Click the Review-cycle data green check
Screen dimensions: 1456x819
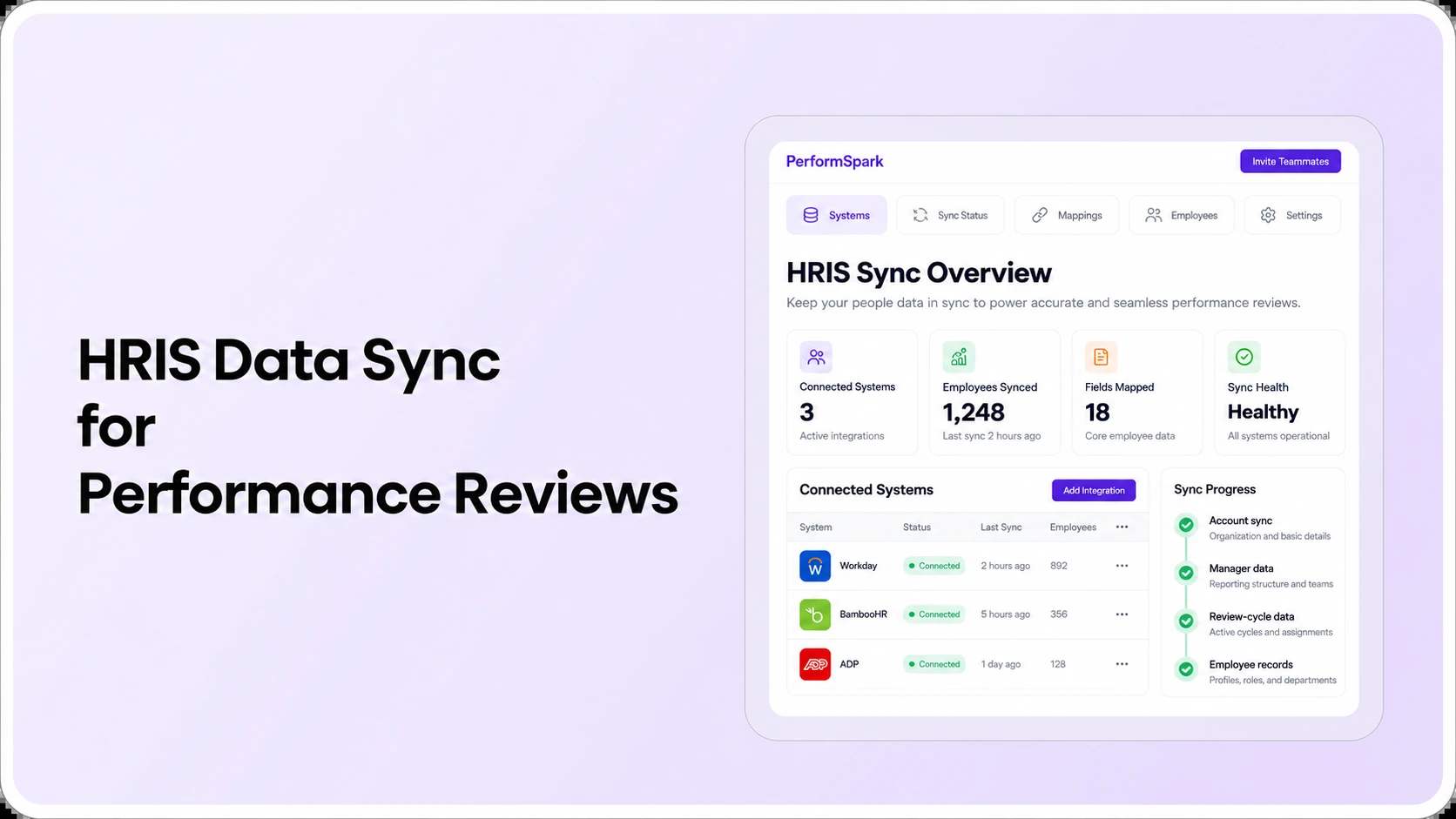point(1185,621)
